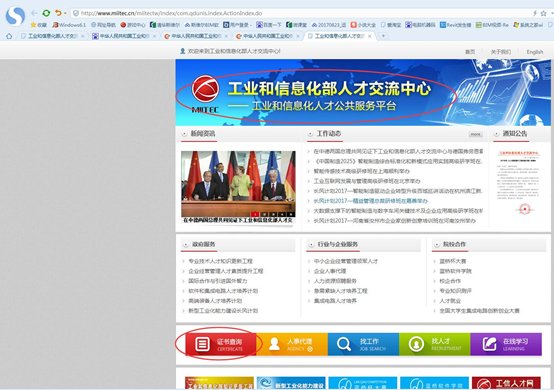Select the first red slideshow indicator

tap(255, 214)
